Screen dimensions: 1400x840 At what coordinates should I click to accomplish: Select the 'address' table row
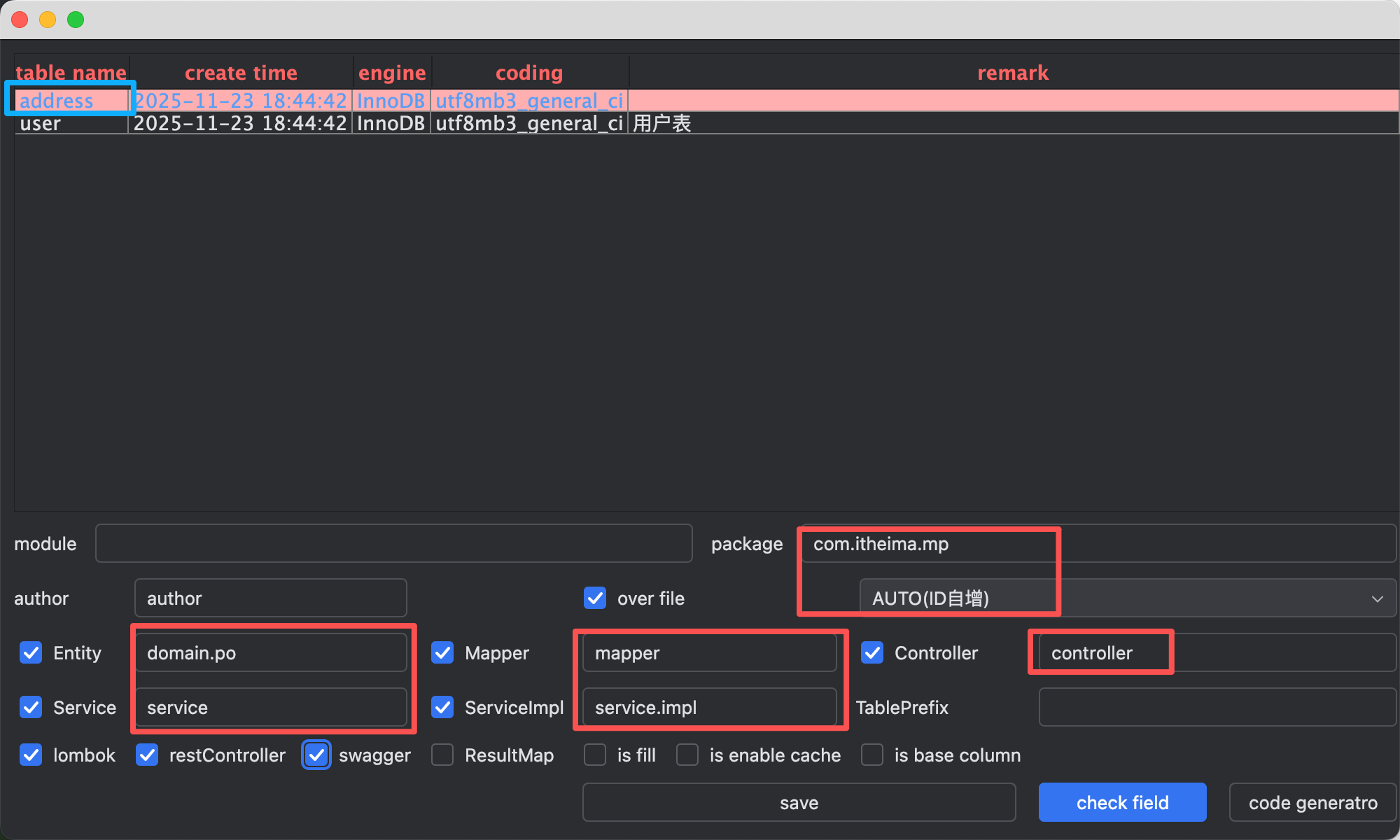click(x=56, y=101)
